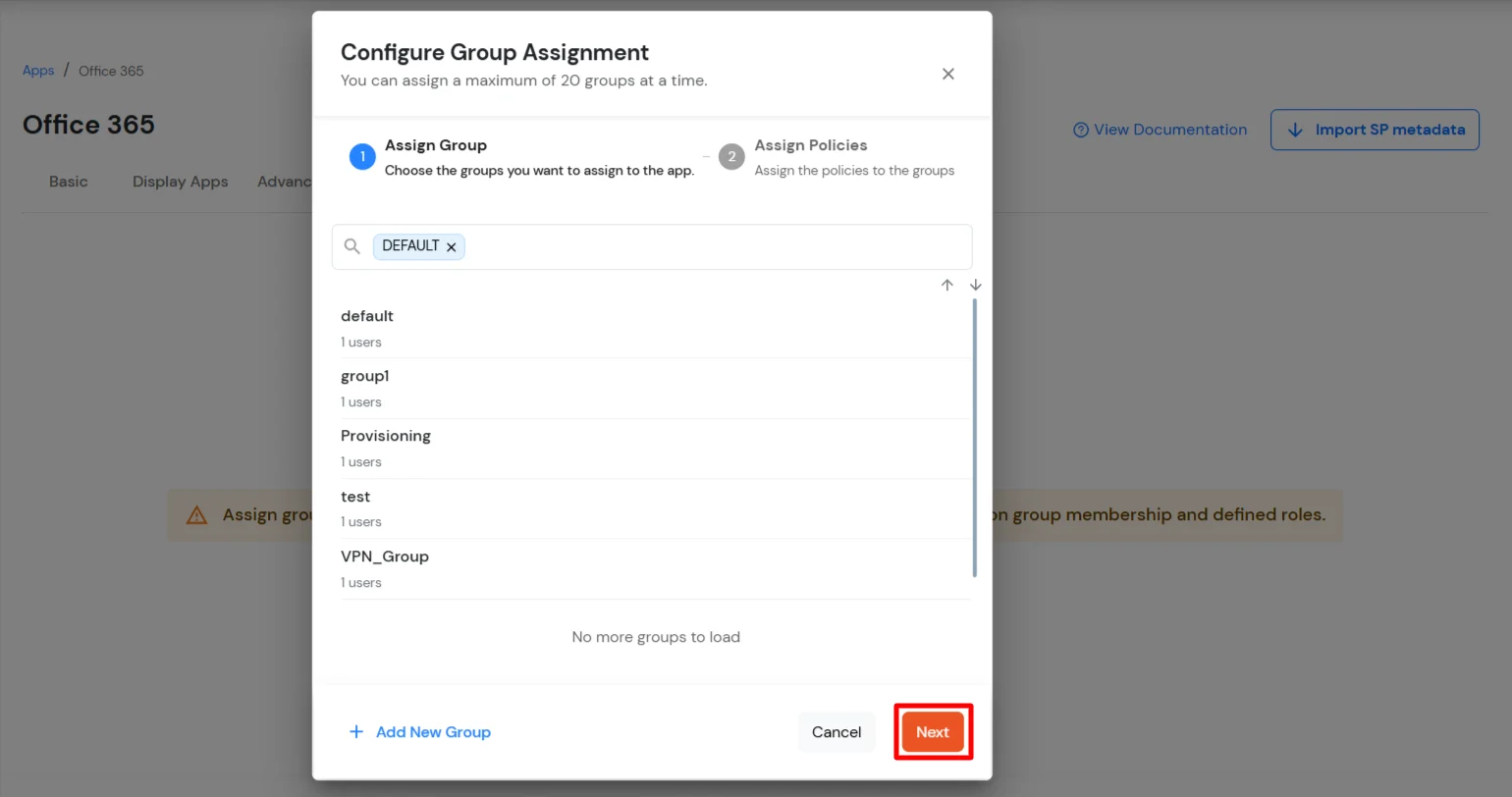Image resolution: width=1512 pixels, height=797 pixels.
Task: Click the warning triangle in the banner
Action: click(197, 514)
